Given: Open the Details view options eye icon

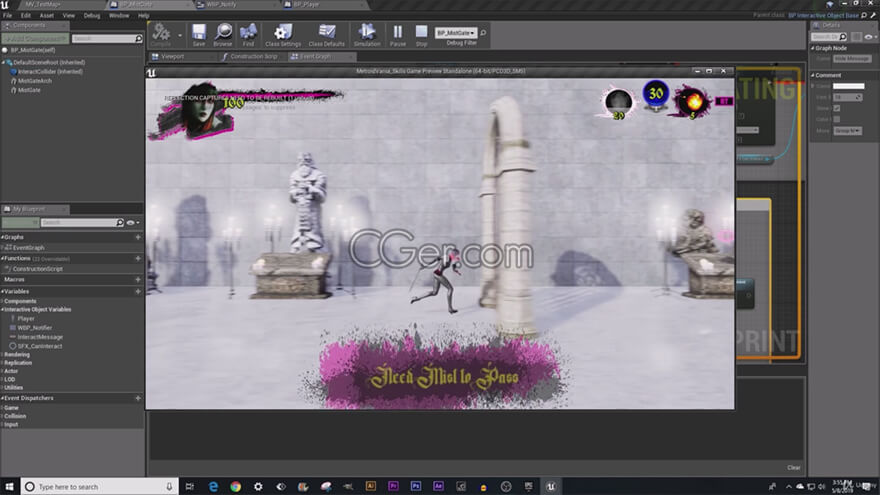Looking at the screenshot, I should (870, 37).
